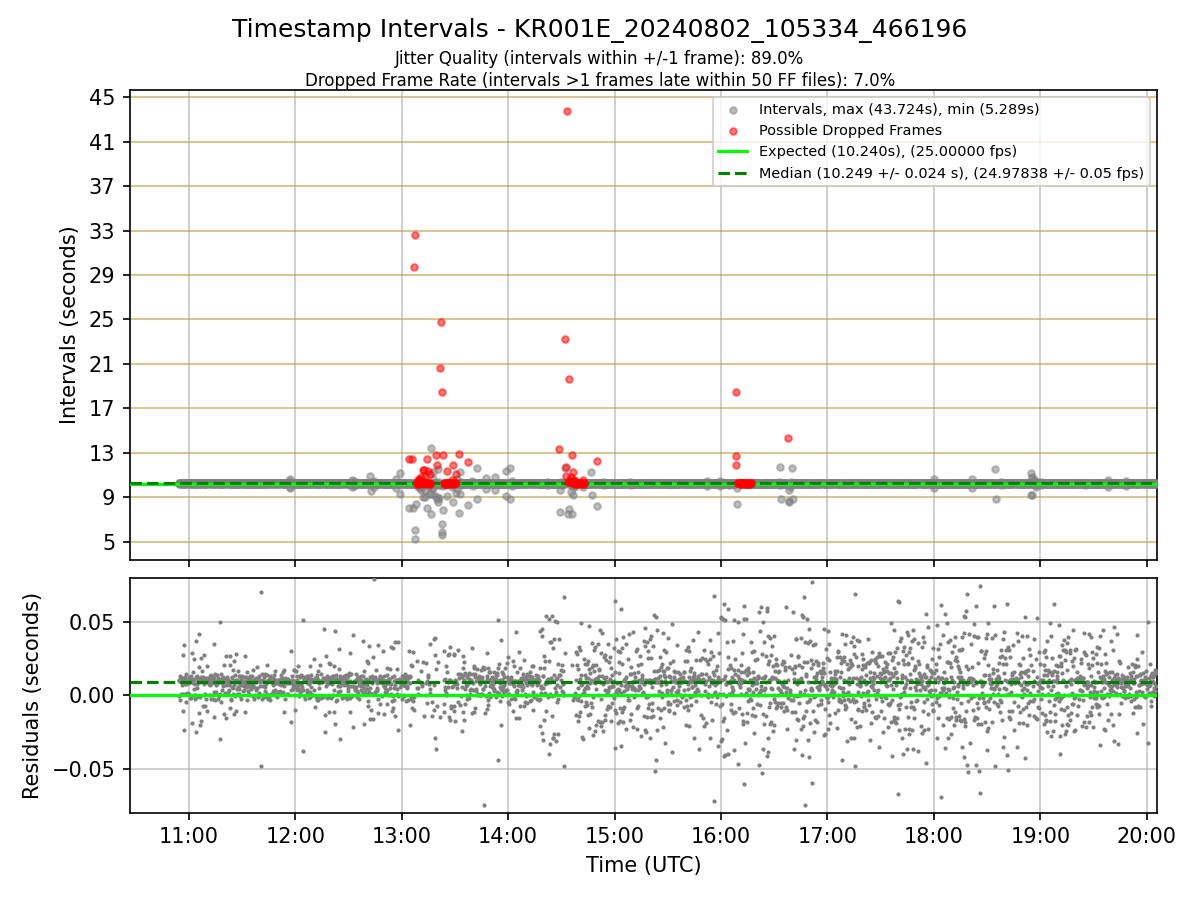Click the 15:00 tick label

(614, 834)
